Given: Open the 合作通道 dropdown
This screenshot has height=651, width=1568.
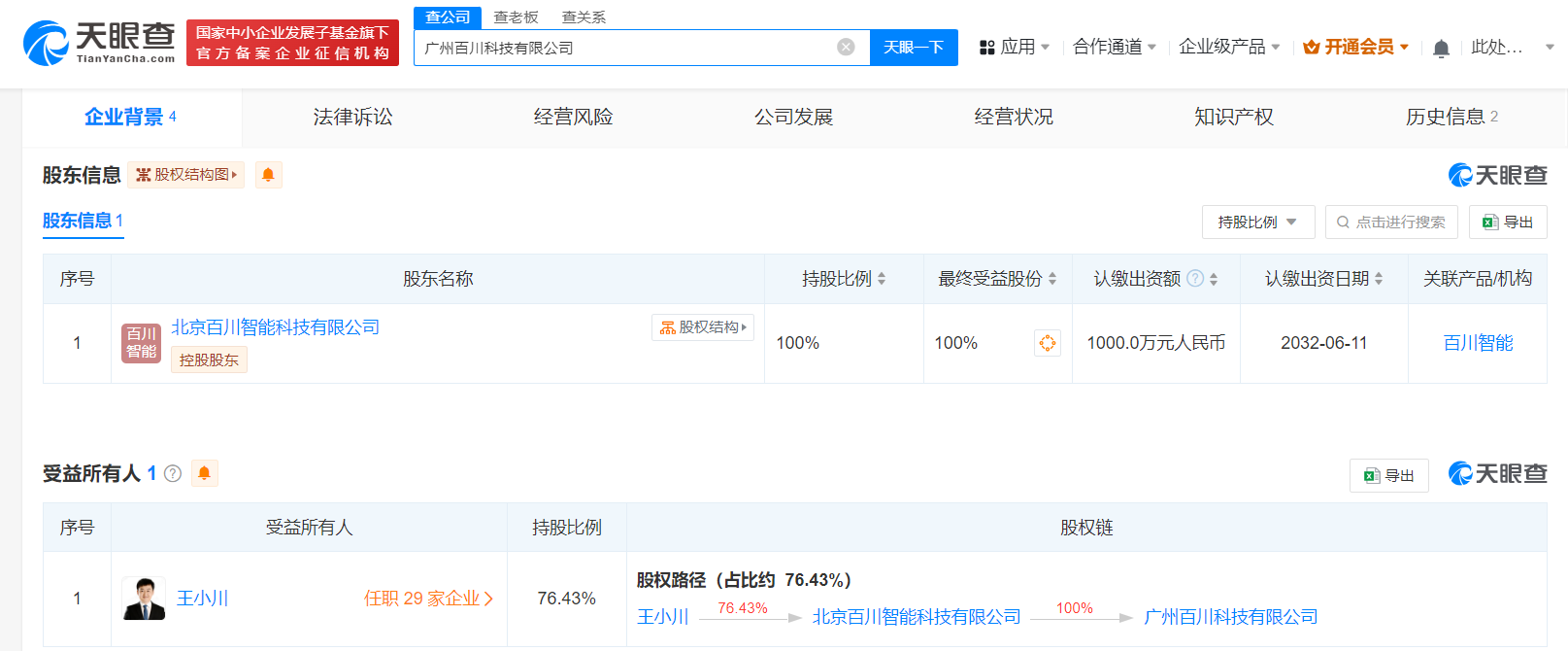Looking at the screenshot, I should point(1115,47).
